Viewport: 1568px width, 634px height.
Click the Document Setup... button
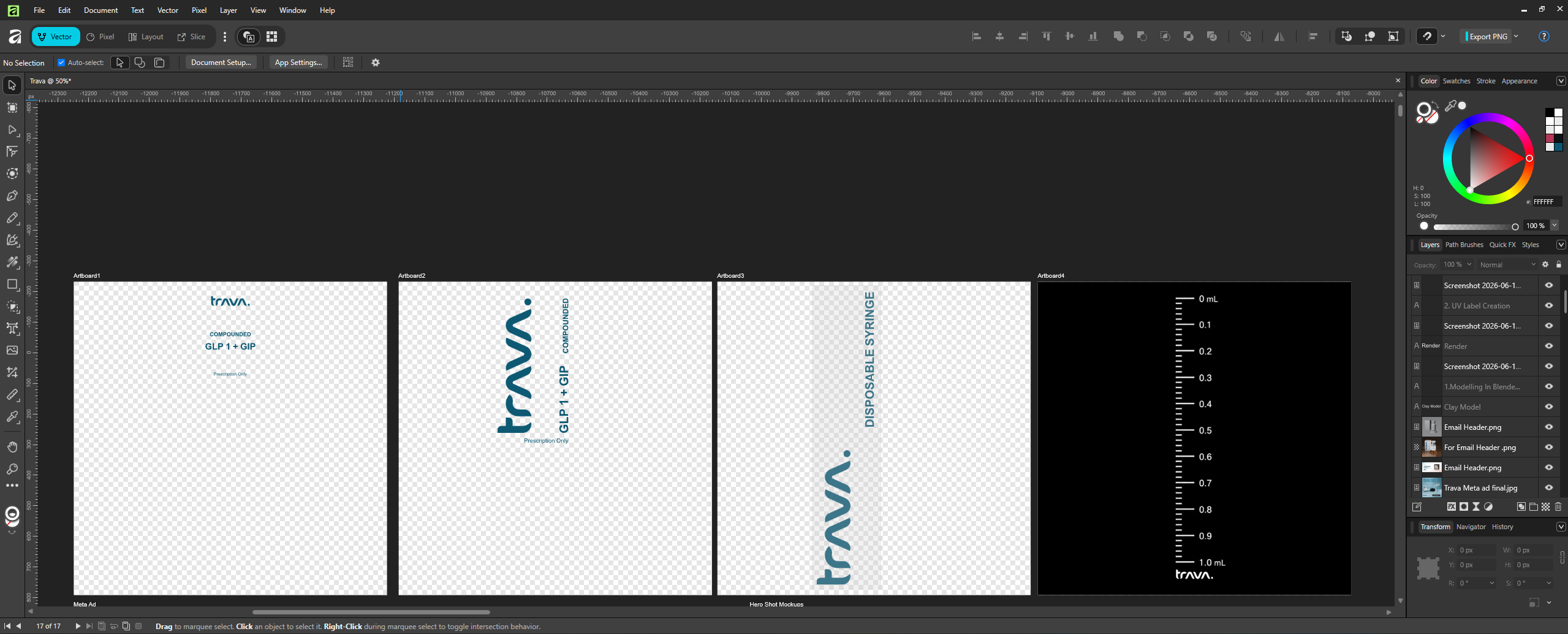(221, 63)
